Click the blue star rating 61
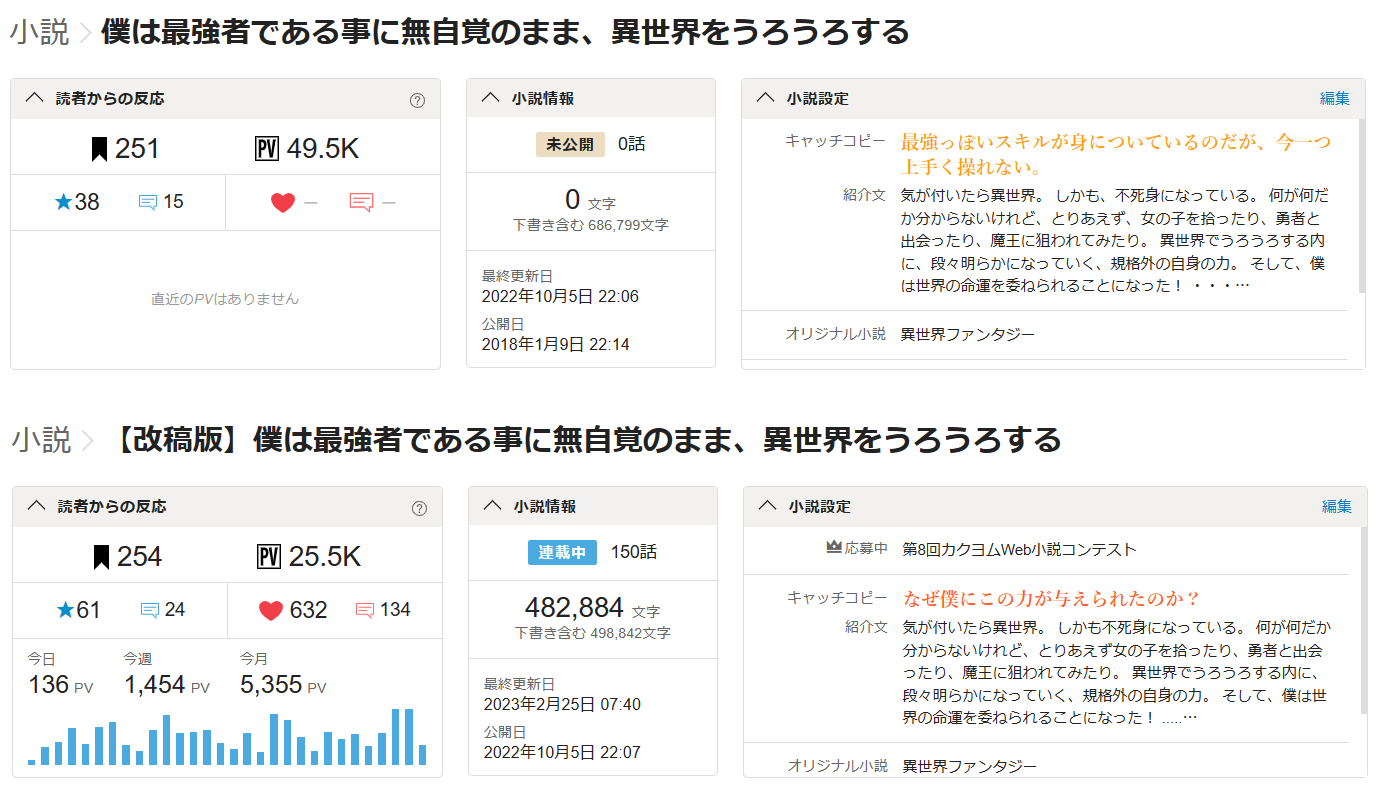 click(65, 610)
